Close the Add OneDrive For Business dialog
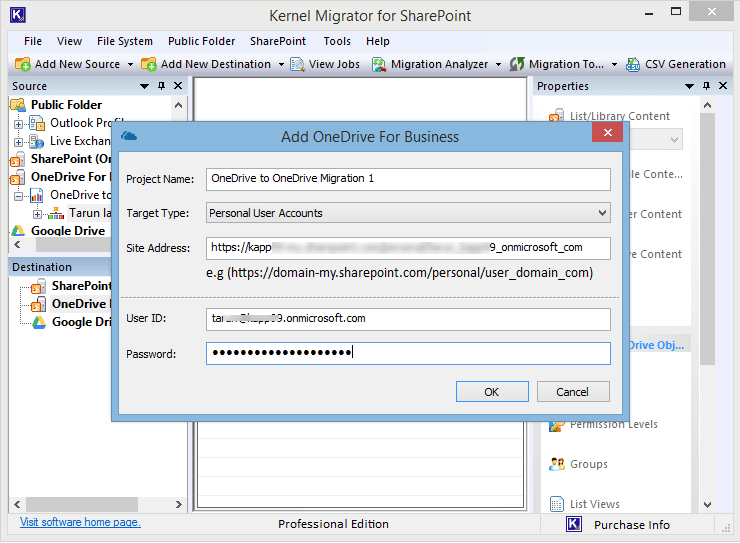Viewport: 740px width, 543px height. coord(607,133)
